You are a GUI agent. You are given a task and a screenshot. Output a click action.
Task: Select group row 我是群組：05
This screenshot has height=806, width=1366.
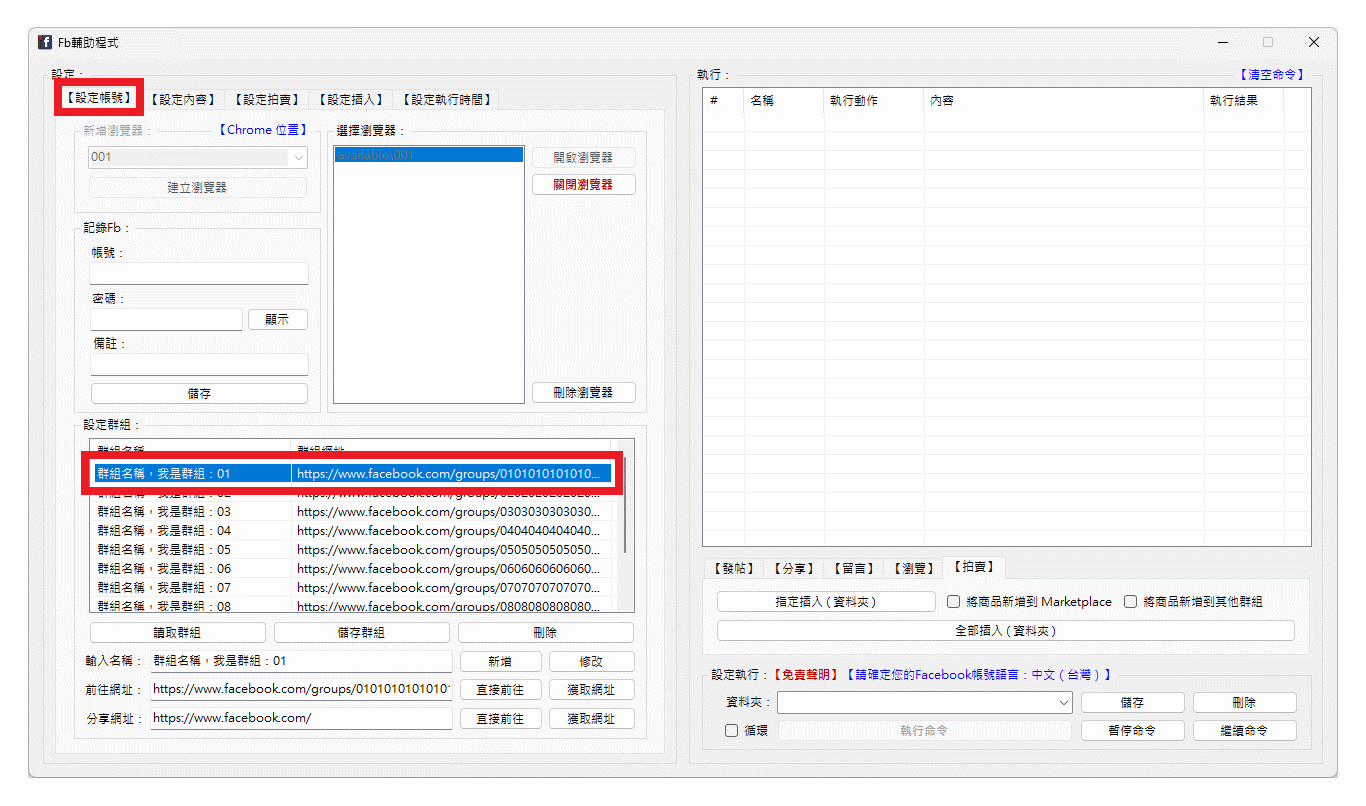tap(352, 549)
